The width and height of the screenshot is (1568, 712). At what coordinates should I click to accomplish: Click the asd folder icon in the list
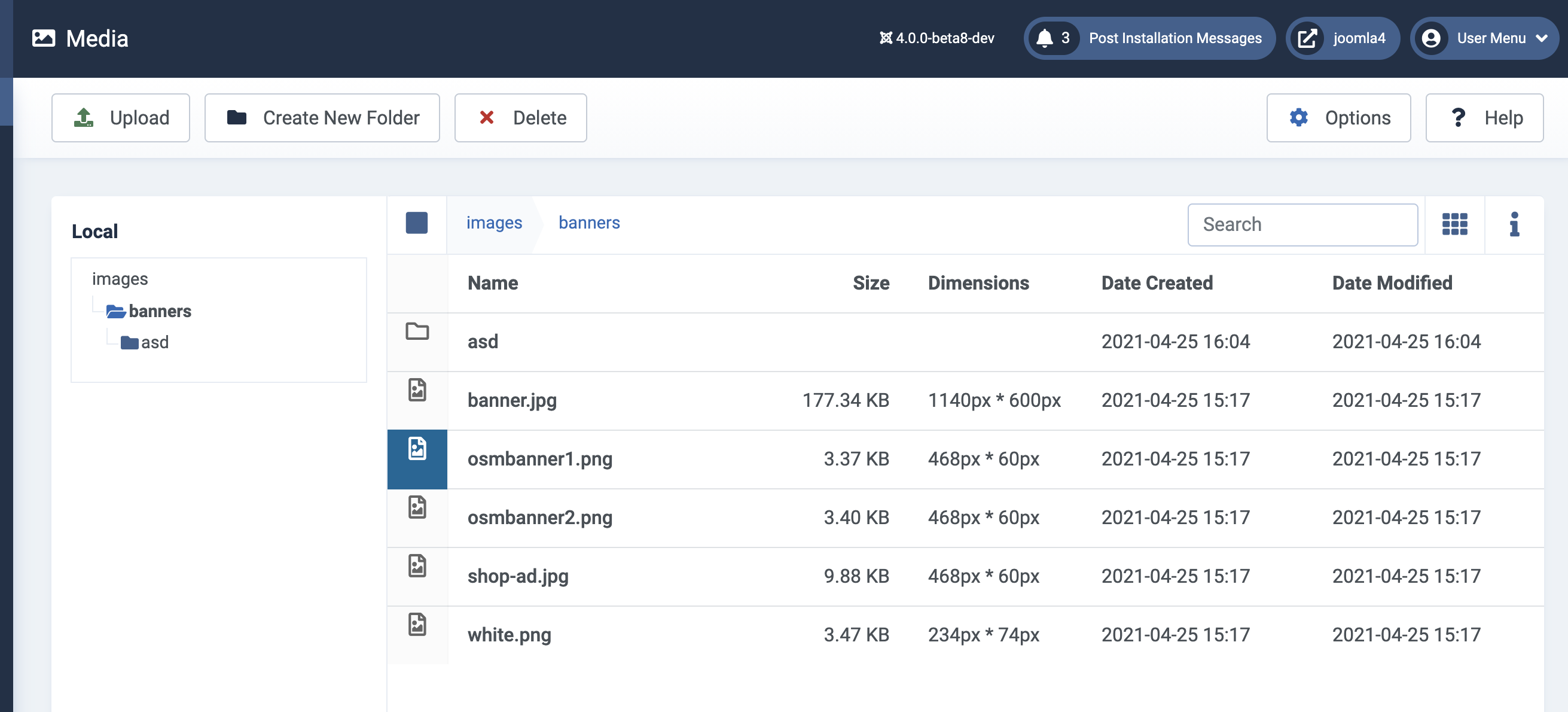click(x=417, y=331)
